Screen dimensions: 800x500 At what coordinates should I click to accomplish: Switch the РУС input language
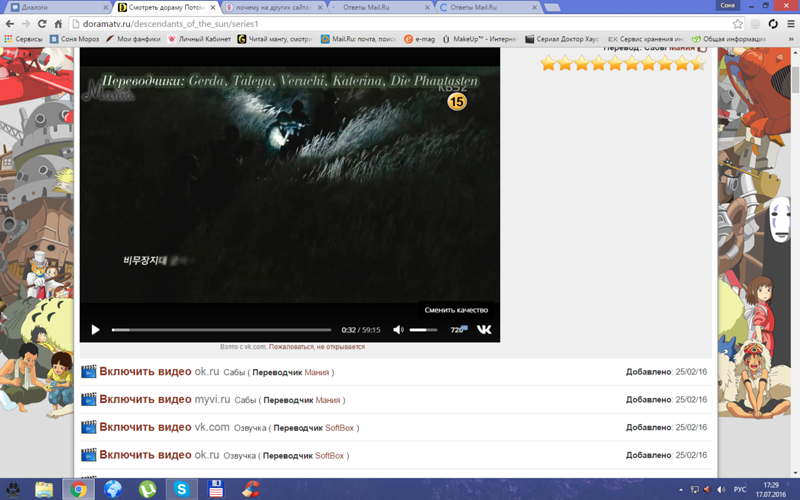pyautogui.click(x=740, y=490)
